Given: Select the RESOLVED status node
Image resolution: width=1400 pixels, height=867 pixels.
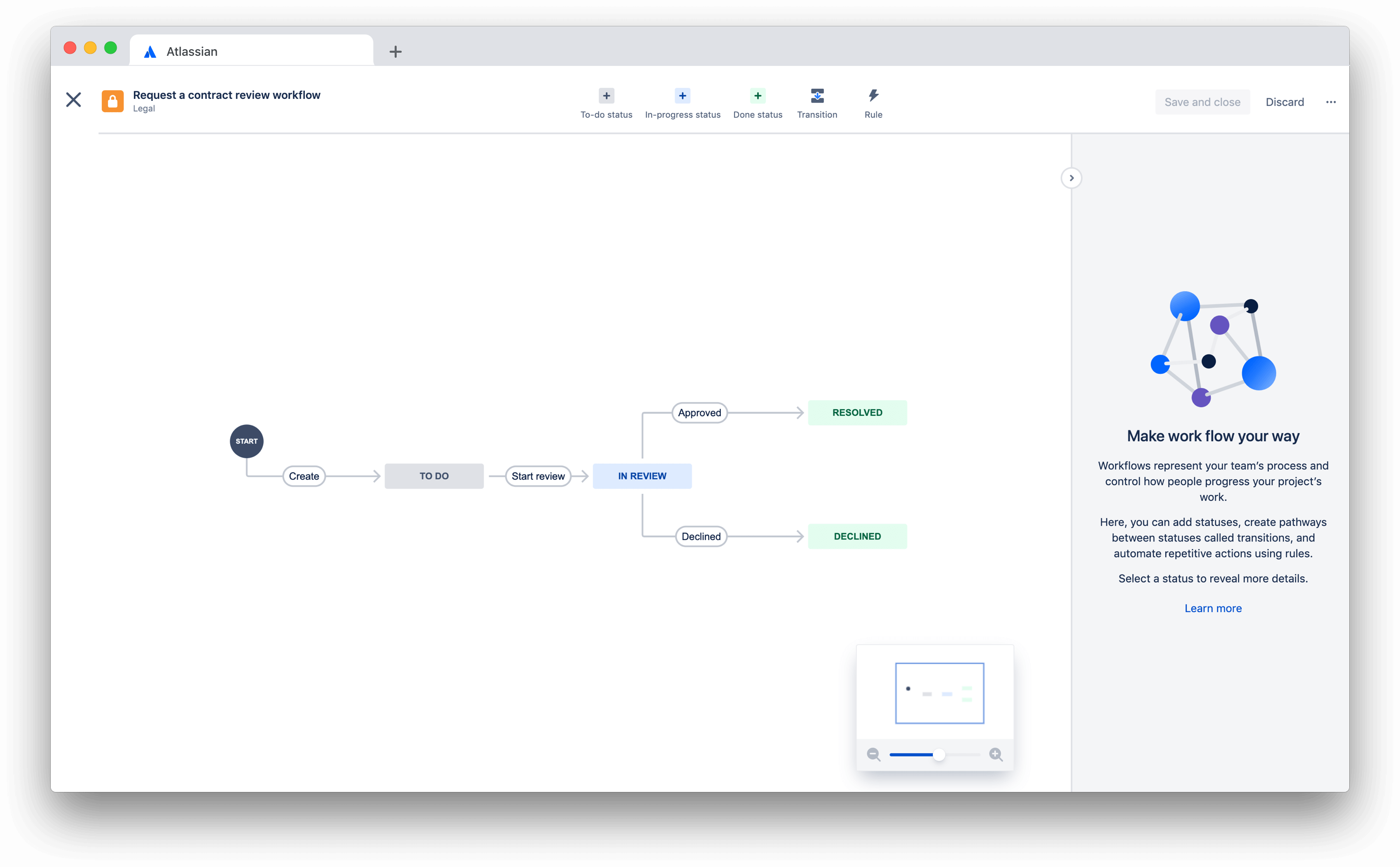Looking at the screenshot, I should (x=857, y=412).
